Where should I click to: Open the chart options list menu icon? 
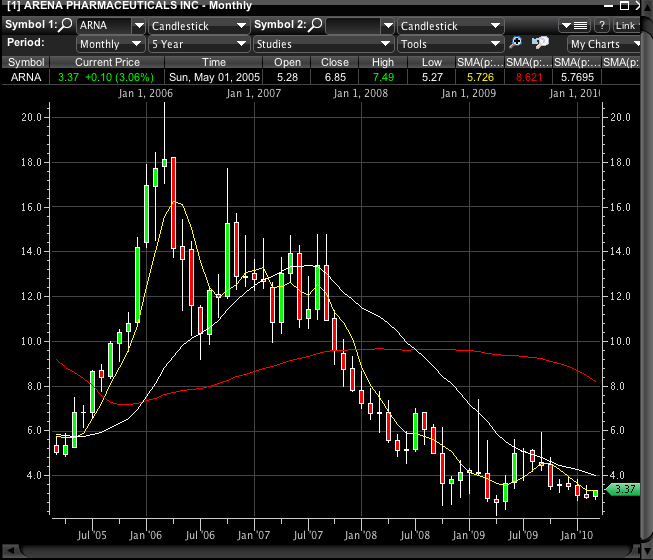point(574,25)
